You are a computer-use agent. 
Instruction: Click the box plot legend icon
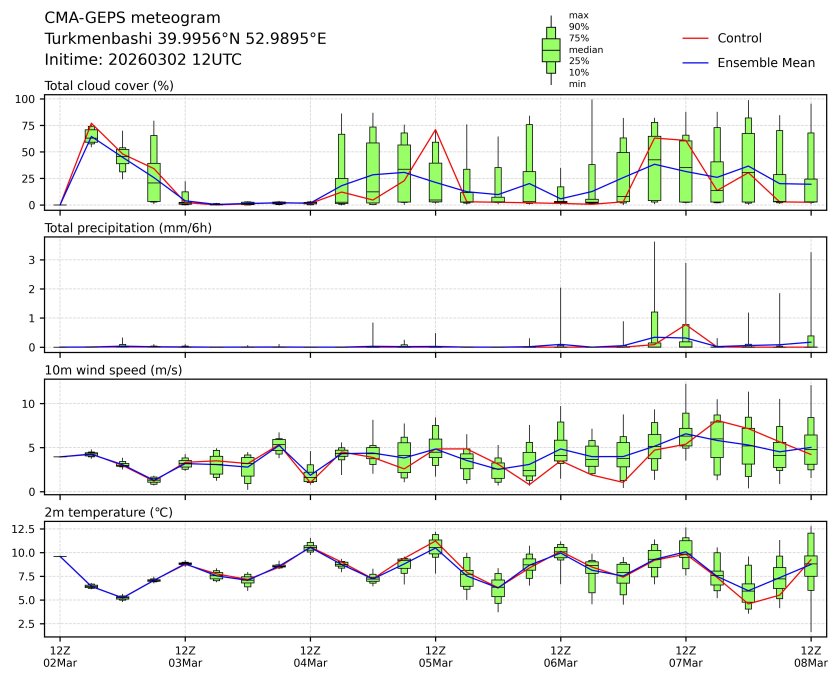(x=551, y=50)
